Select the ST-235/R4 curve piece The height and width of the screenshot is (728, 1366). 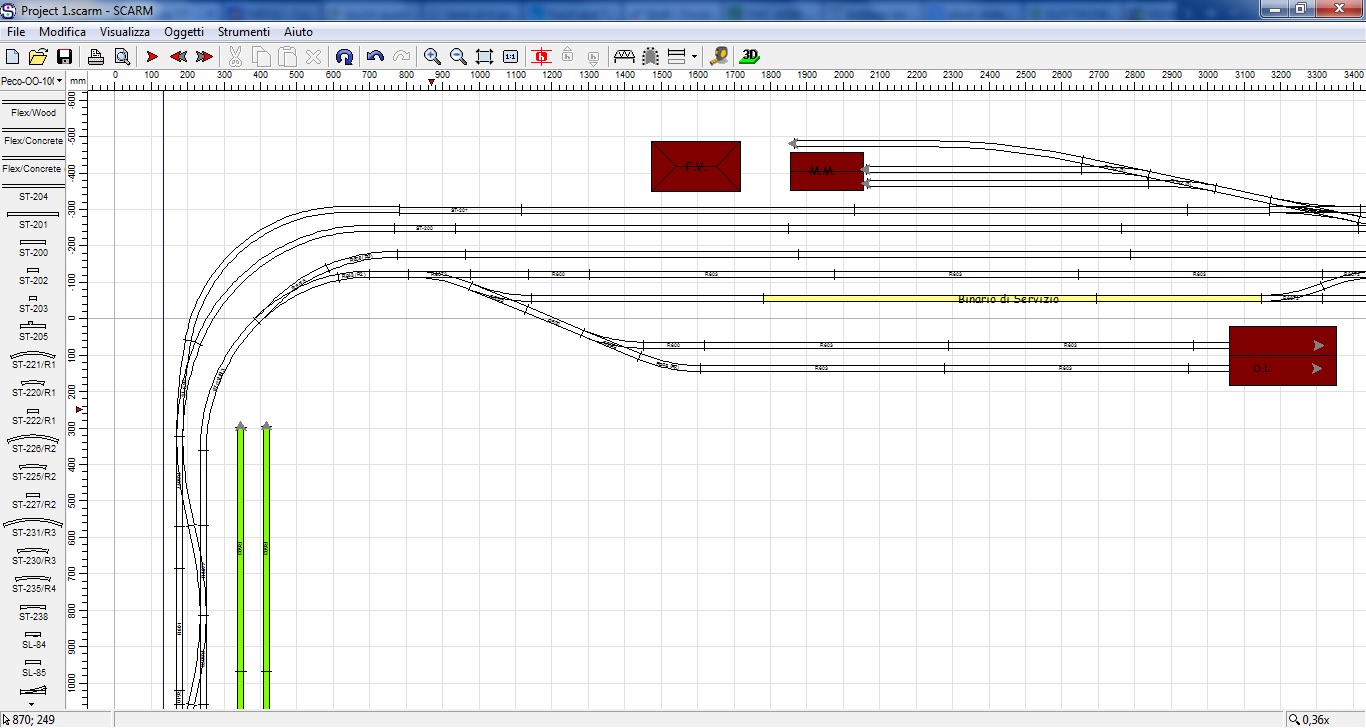pyautogui.click(x=33, y=584)
